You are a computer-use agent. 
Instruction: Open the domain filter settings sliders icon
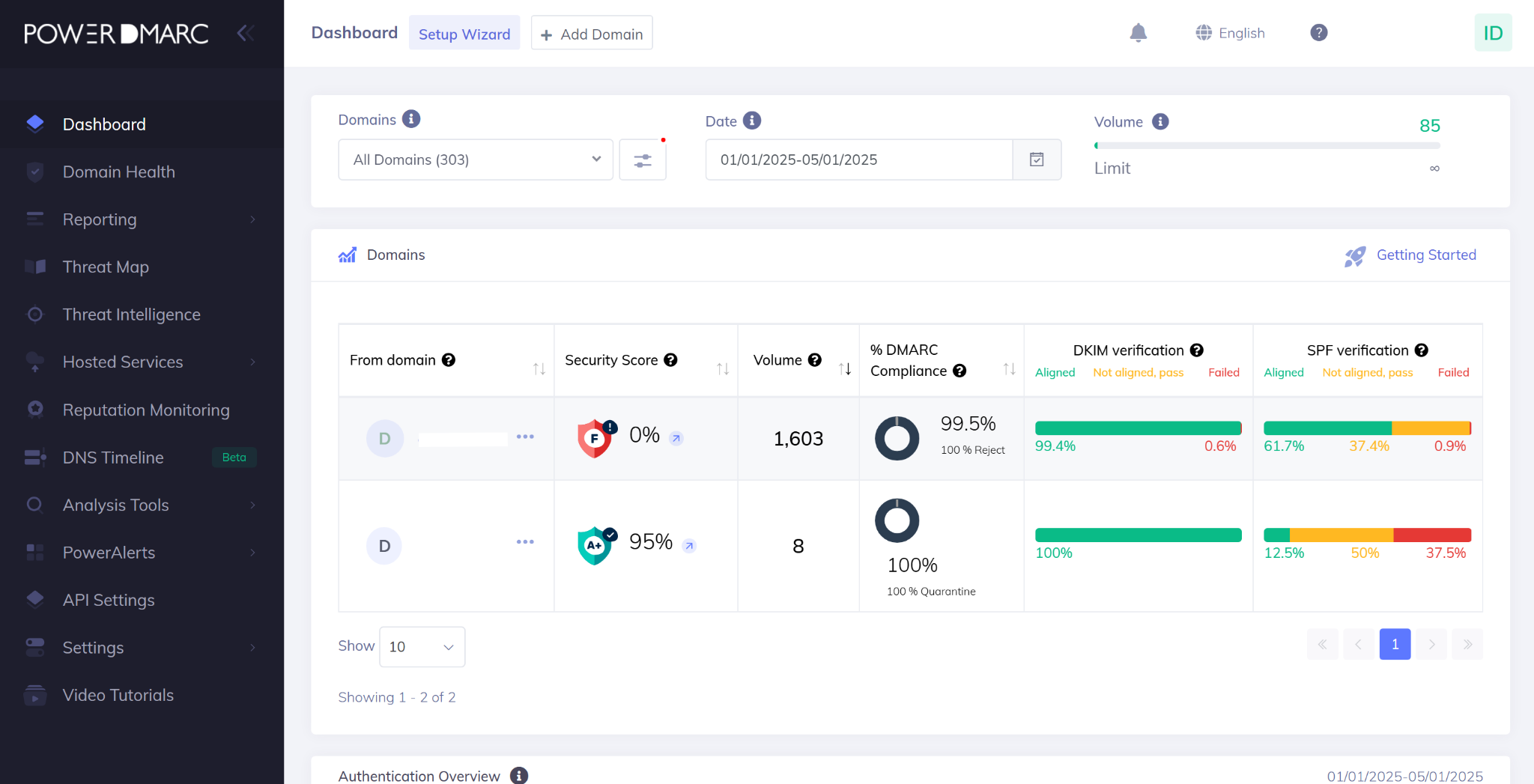click(x=643, y=159)
